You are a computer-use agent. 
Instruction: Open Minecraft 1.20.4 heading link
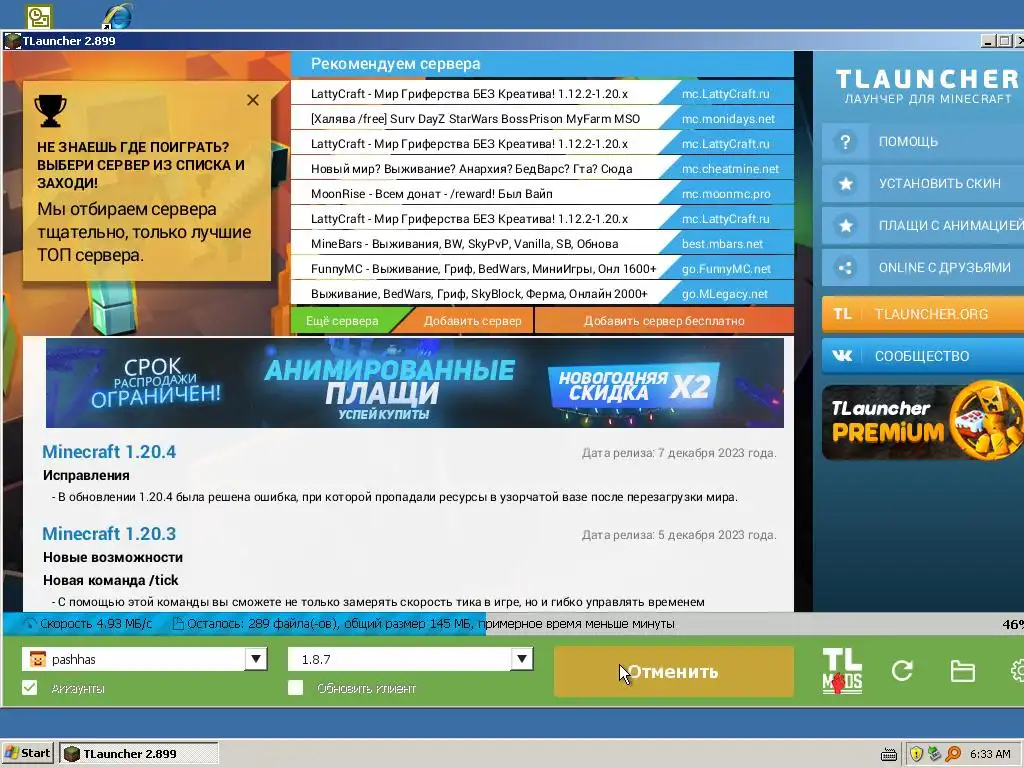click(x=109, y=452)
